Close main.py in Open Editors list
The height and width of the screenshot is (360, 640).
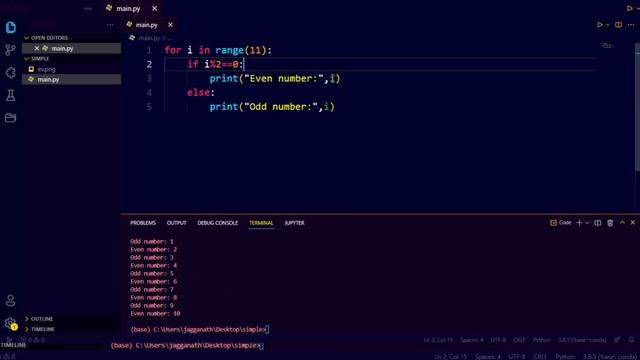click(x=37, y=48)
